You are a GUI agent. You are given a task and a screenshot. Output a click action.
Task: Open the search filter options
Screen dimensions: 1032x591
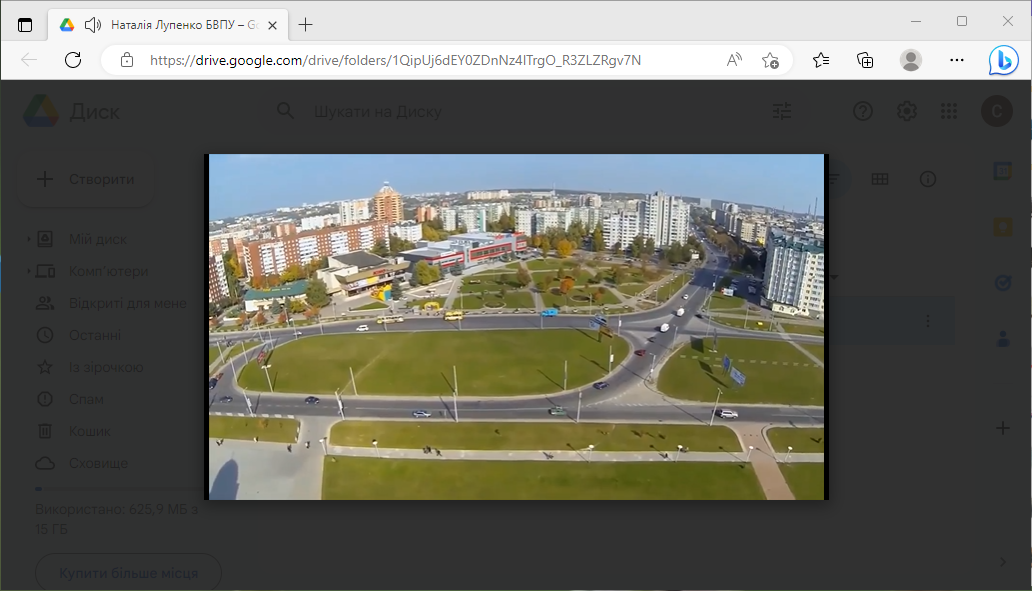(x=782, y=111)
